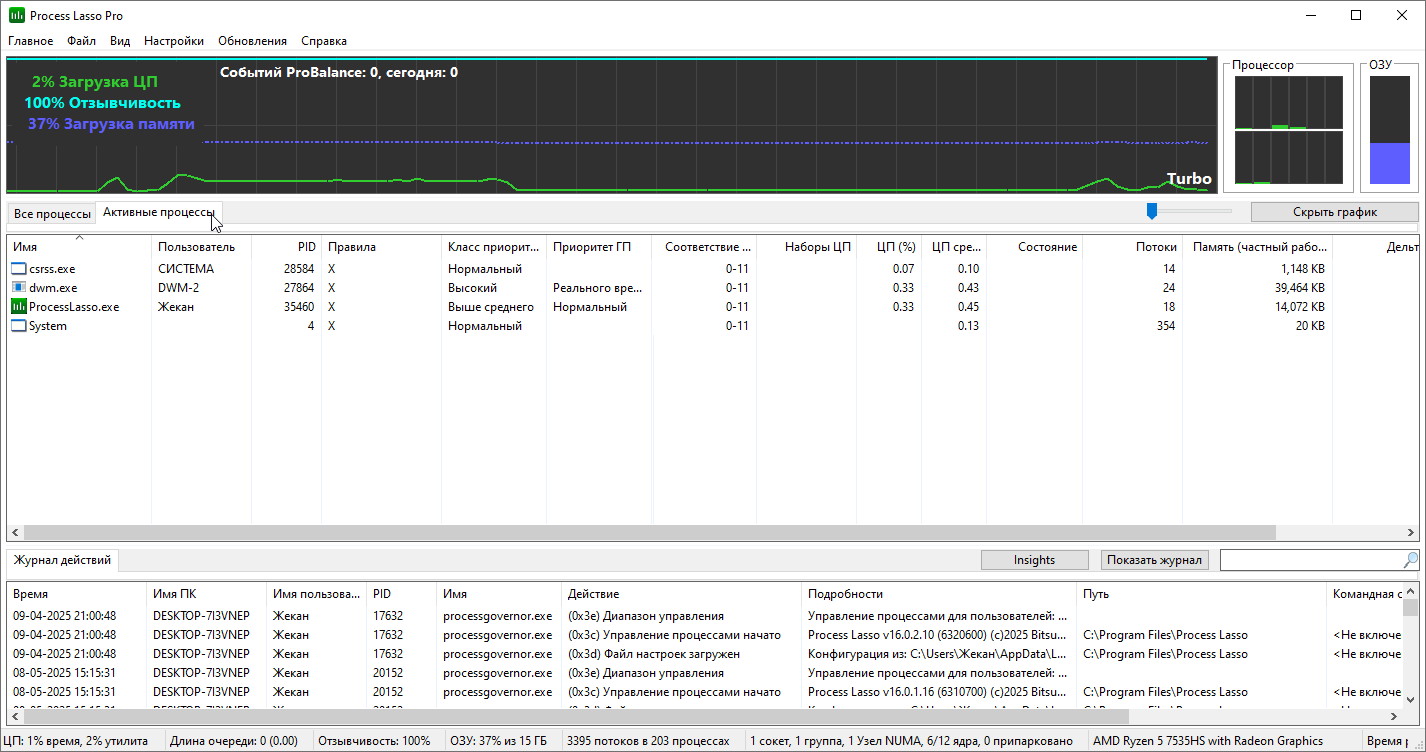Screen dimensions: 1426x752
Task: Click status bar Длина очереди: 0 (0.00)
Action: (234, 741)
